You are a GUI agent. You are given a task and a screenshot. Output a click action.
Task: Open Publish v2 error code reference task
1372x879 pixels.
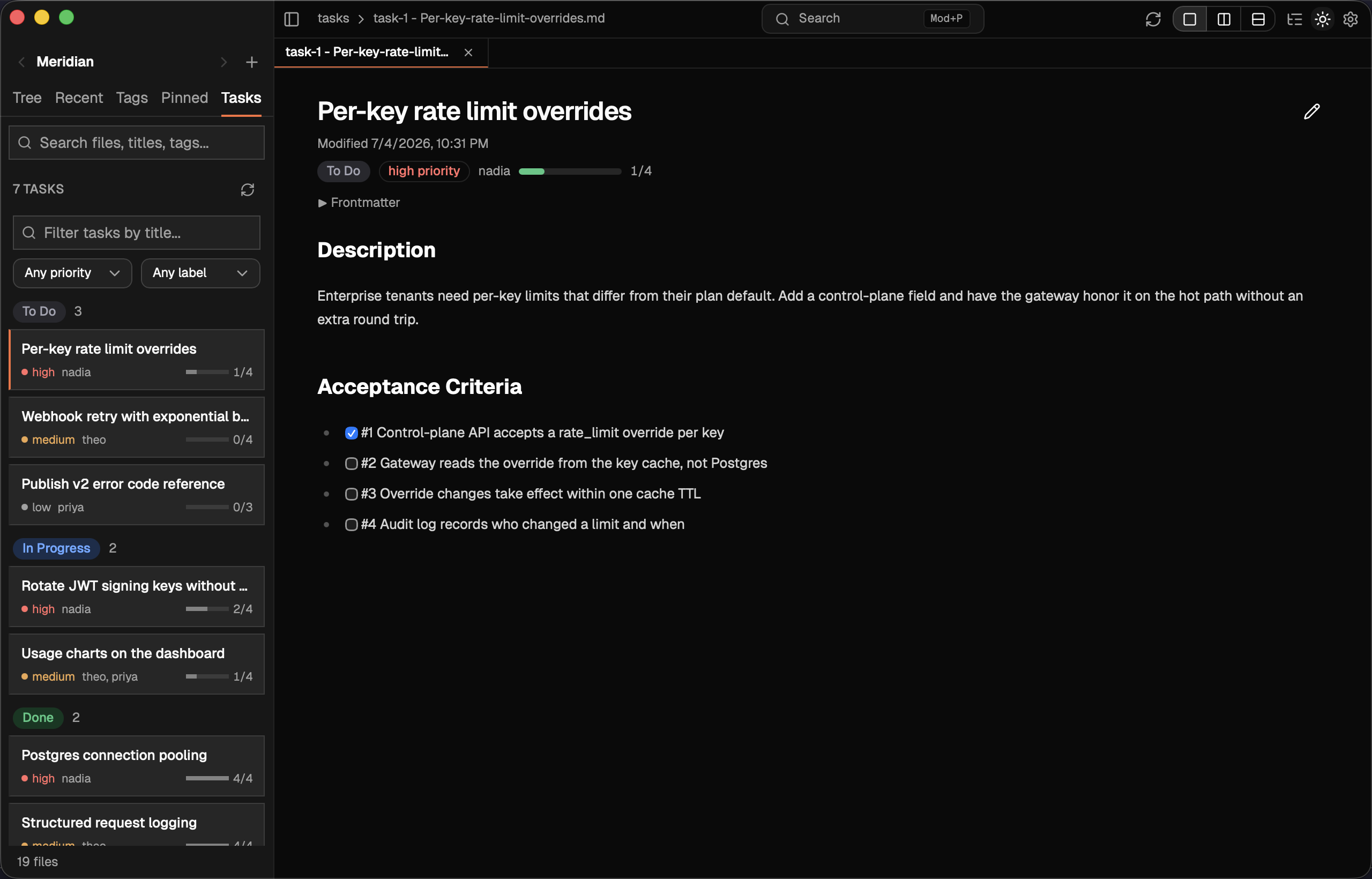pos(137,495)
